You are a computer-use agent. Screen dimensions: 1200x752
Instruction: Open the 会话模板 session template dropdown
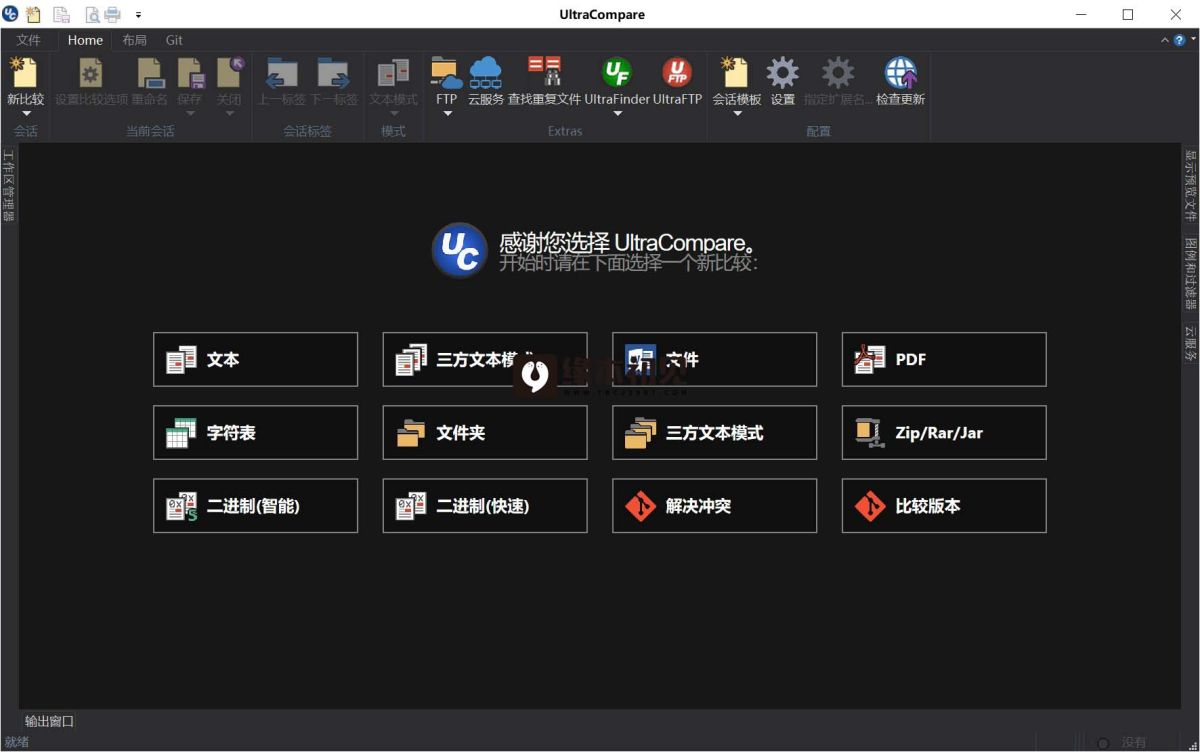(737, 113)
